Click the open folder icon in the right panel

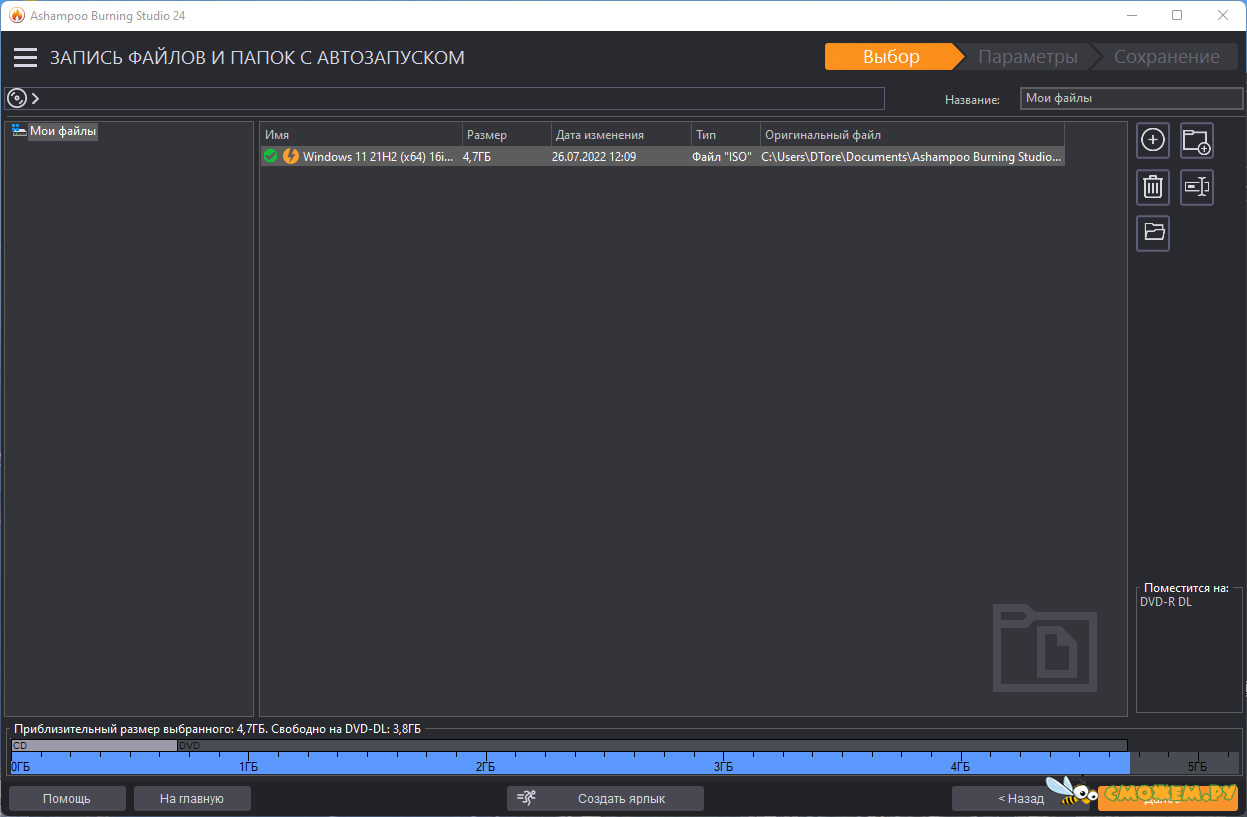[x=1153, y=233]
